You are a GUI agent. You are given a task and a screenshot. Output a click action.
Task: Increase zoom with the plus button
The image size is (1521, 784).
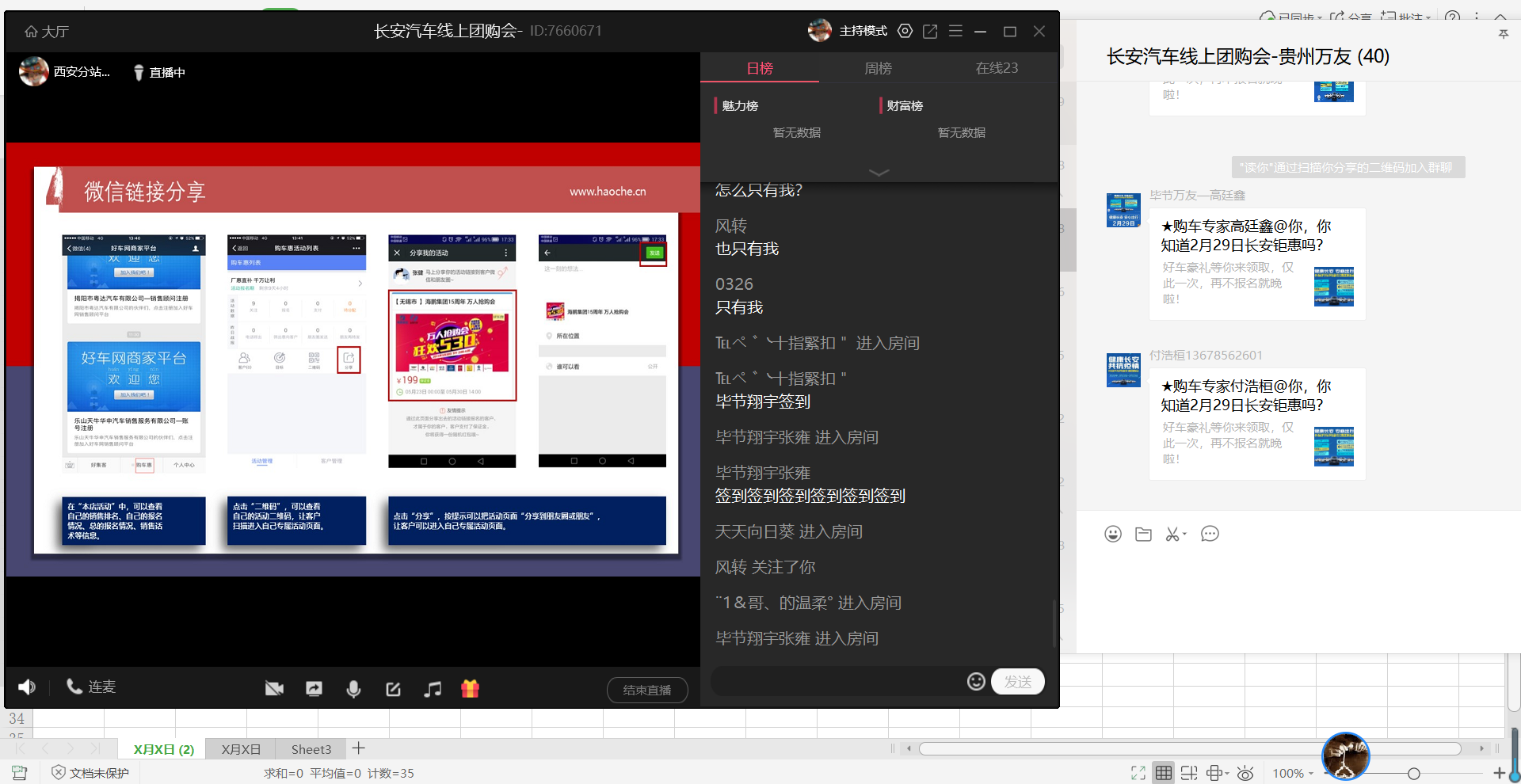(1499, 773)
